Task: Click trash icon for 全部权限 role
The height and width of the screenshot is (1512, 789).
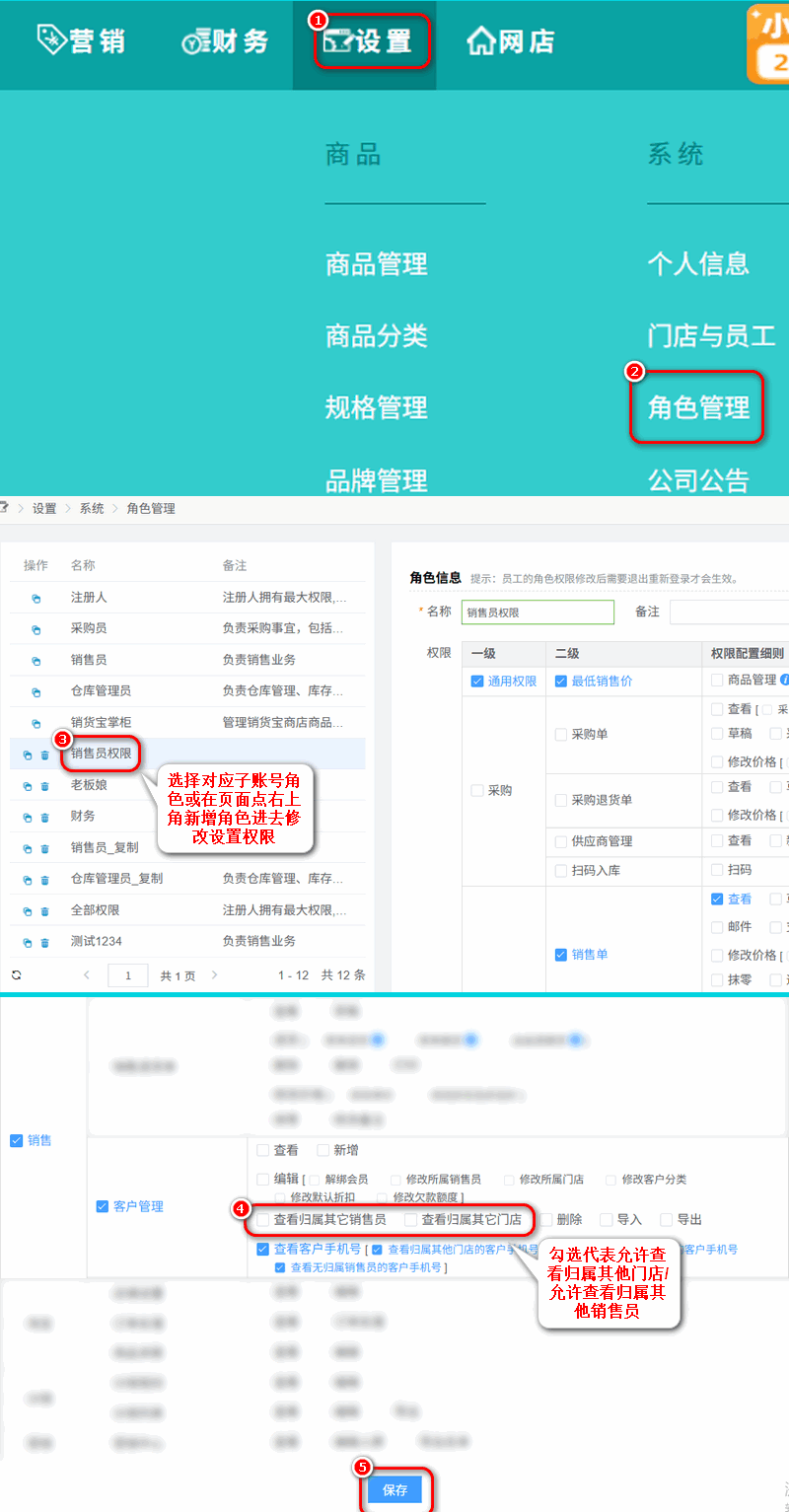Action: tap(44, 912)
